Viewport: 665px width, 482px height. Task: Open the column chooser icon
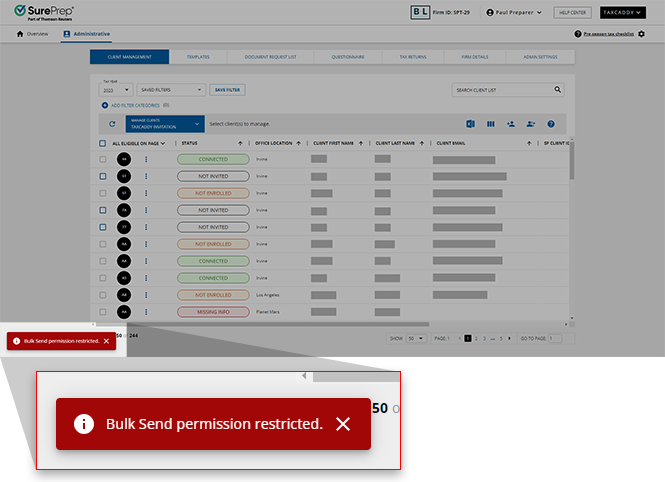pos(490,124)
